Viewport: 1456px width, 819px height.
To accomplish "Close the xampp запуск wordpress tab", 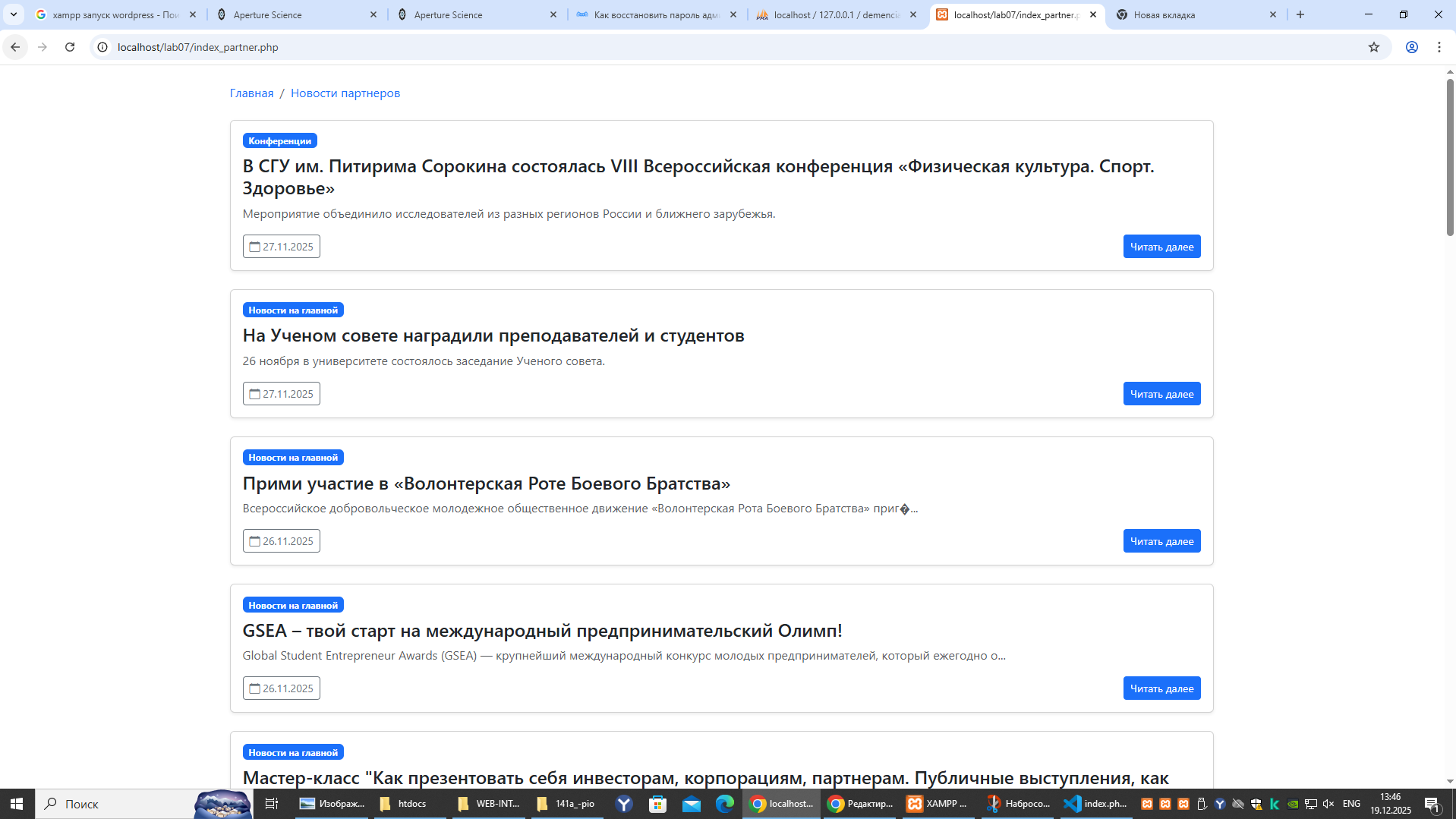I will click(x=193, y=14).
